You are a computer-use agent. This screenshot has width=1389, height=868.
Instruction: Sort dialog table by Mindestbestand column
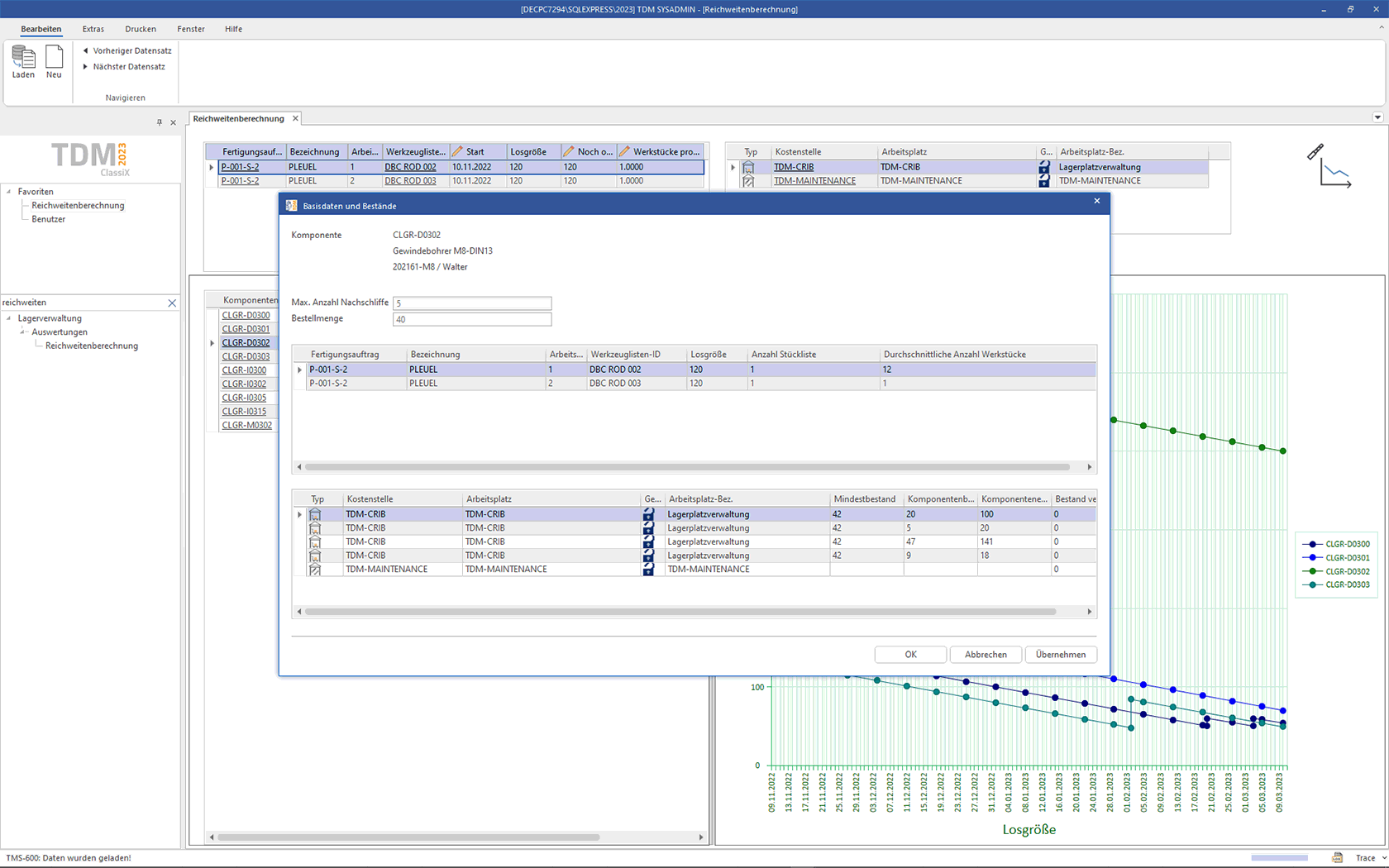(x=866, y=499)
